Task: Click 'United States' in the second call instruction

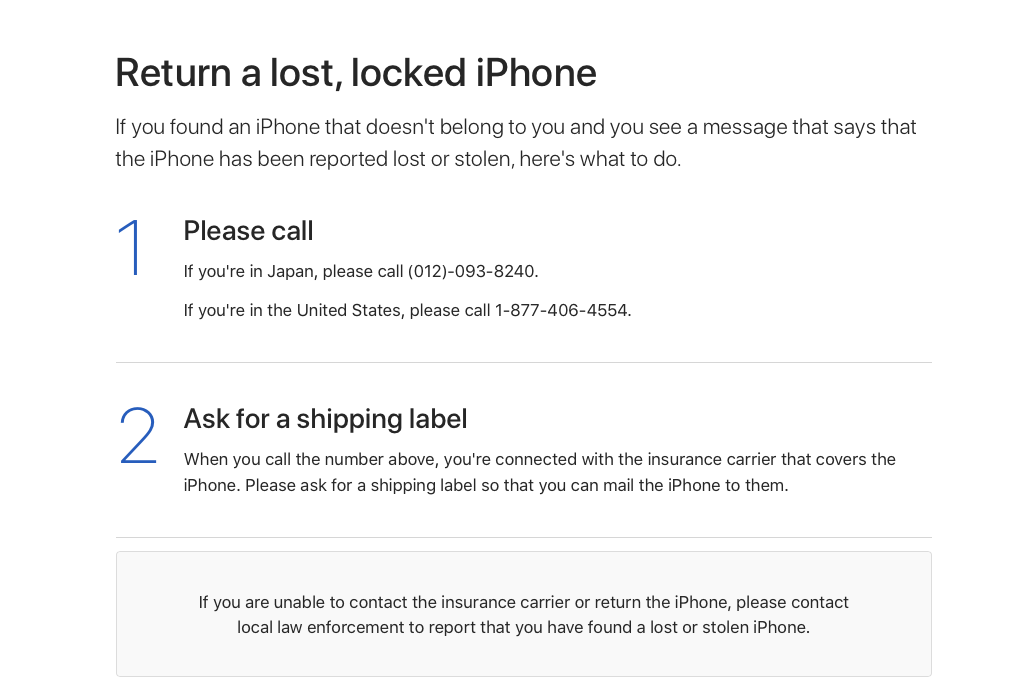Action: click(x=350, y=311)
